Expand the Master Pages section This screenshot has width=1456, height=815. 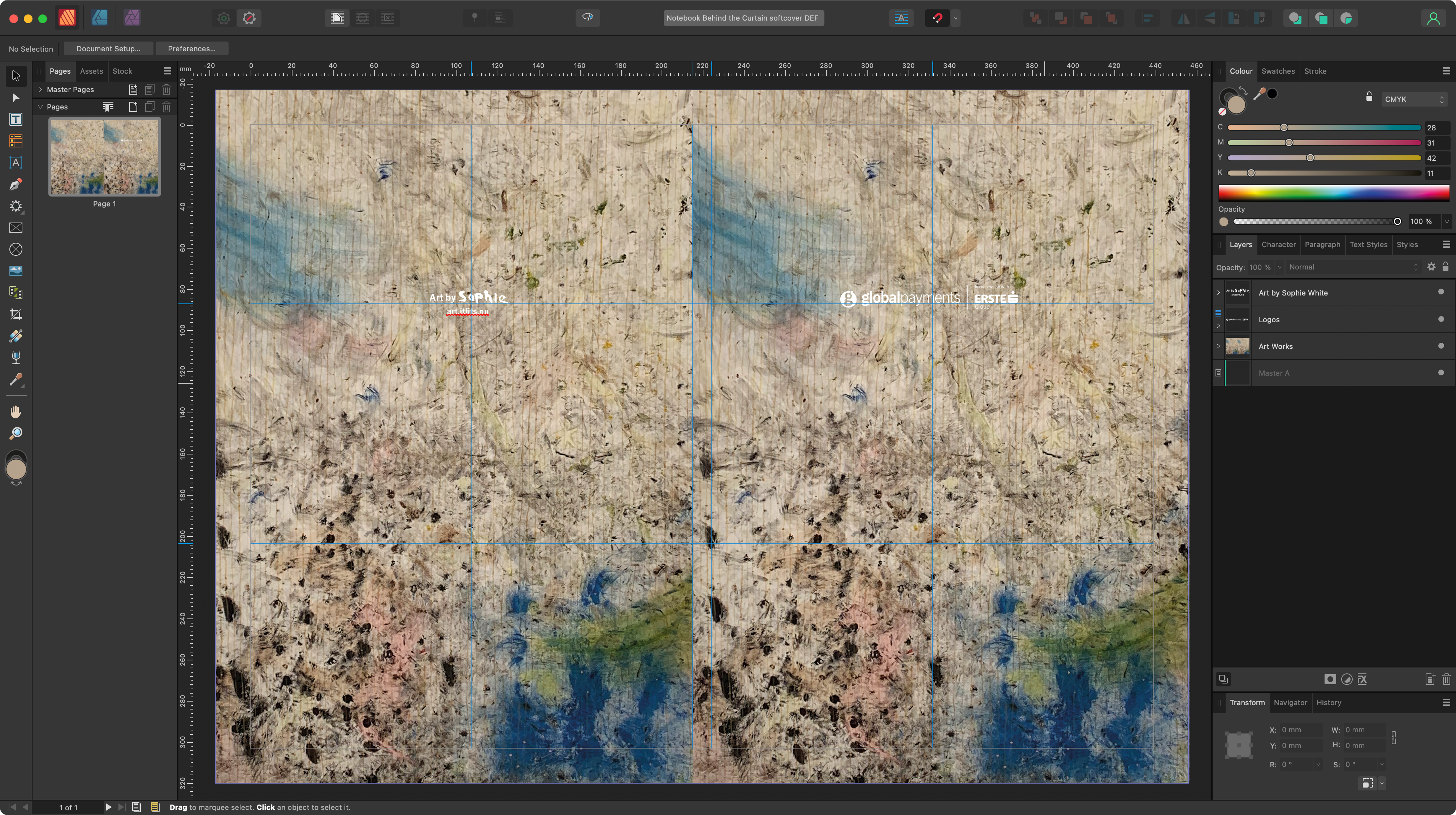pos(40,89)
